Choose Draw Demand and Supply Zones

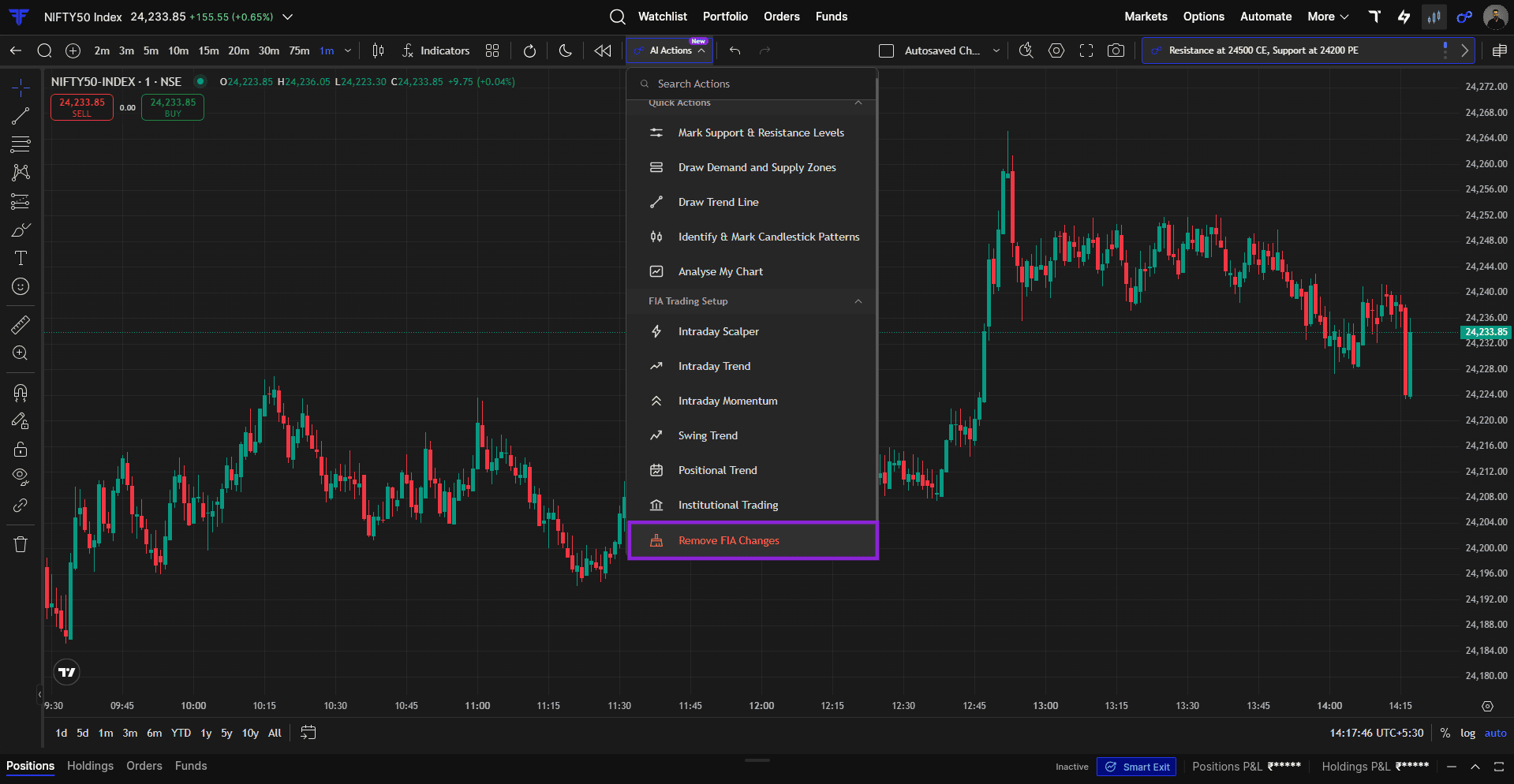click(x=752, y=167)
